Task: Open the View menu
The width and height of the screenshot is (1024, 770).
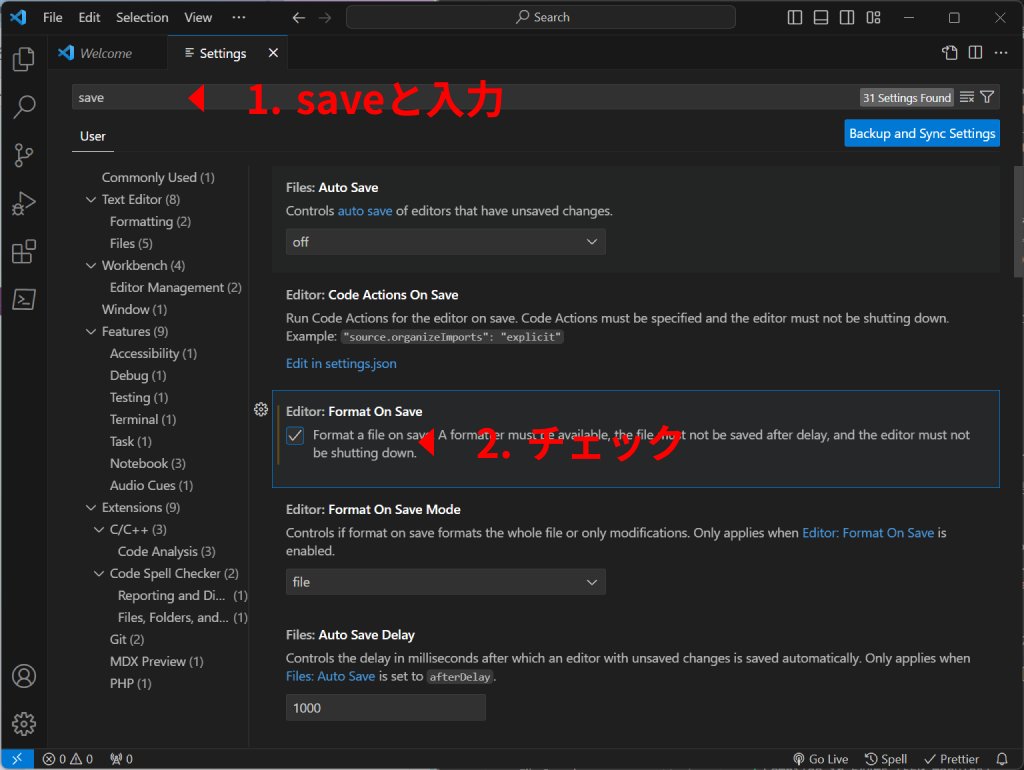Action: [x=198, y=18]
